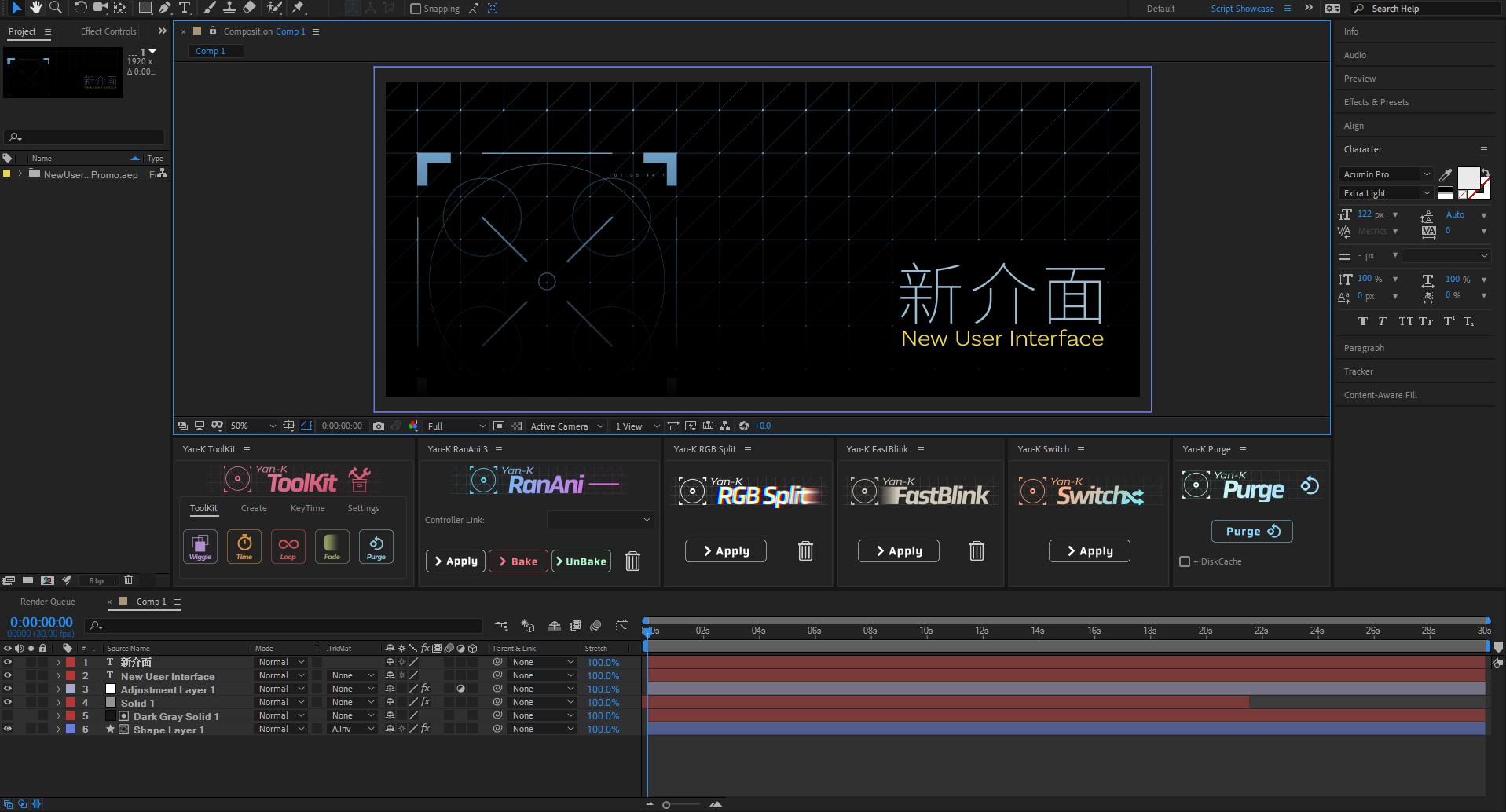Click the Bake button in RanAni
This screenshot has height=812, width=1506.
coord(518,561)
